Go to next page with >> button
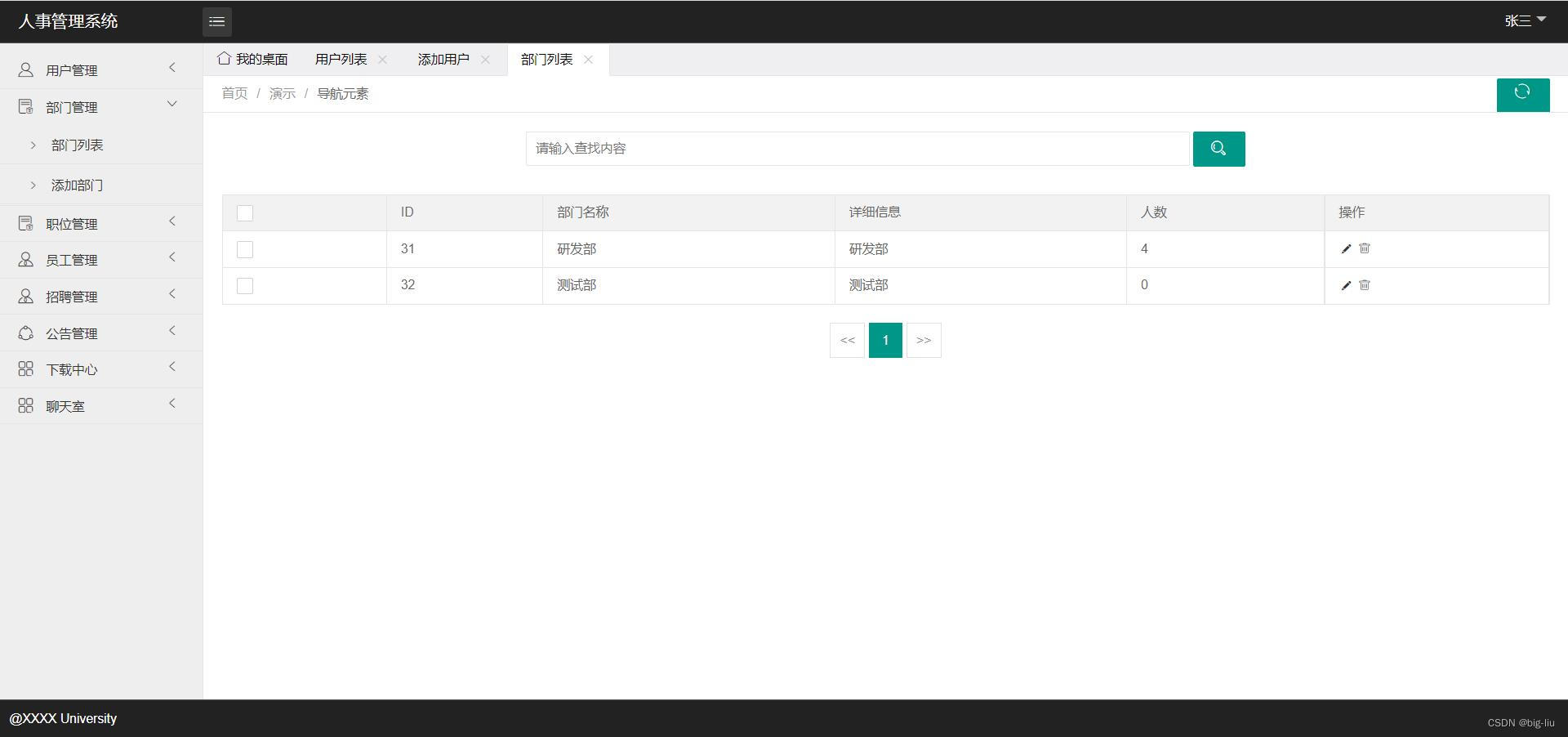Image resolution: width=1568 pixels, height=737 pixels. pyautogui.click(x=924, y=340)
